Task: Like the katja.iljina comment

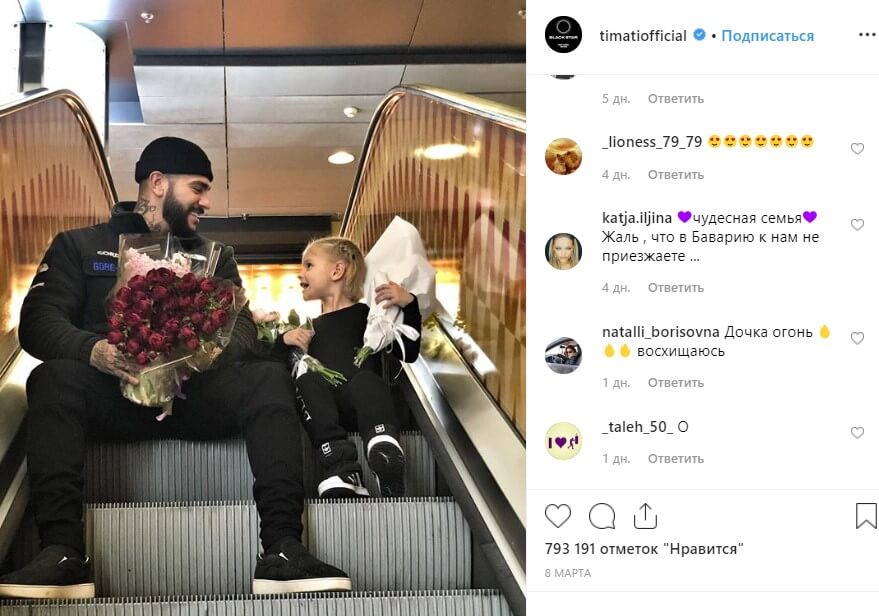Action: coord(857,225)
